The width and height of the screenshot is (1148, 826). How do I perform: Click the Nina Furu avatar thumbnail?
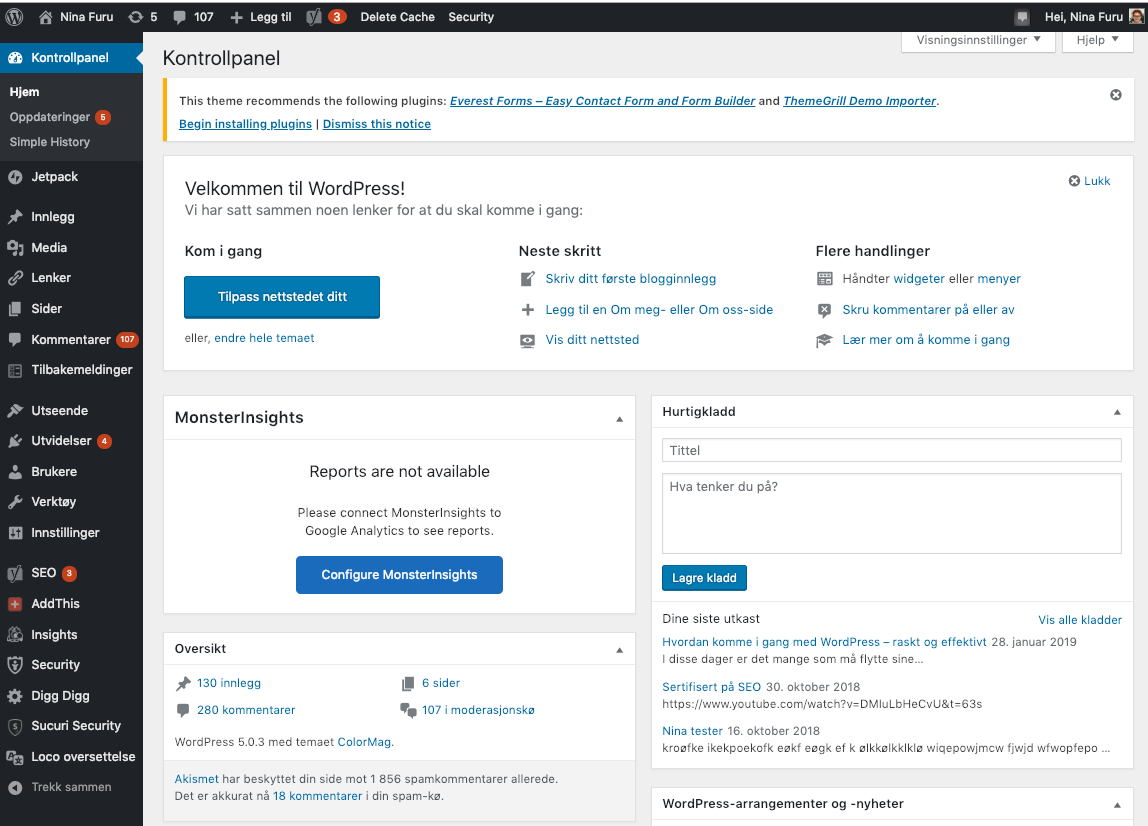point(1136,16)
